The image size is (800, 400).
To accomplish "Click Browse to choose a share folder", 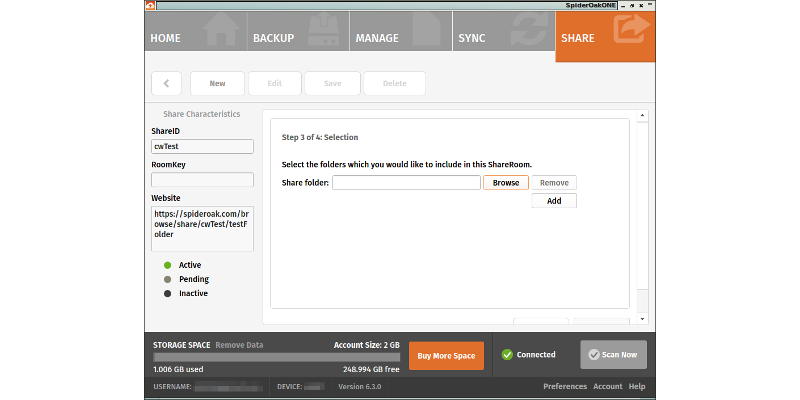I will (505, 183).
